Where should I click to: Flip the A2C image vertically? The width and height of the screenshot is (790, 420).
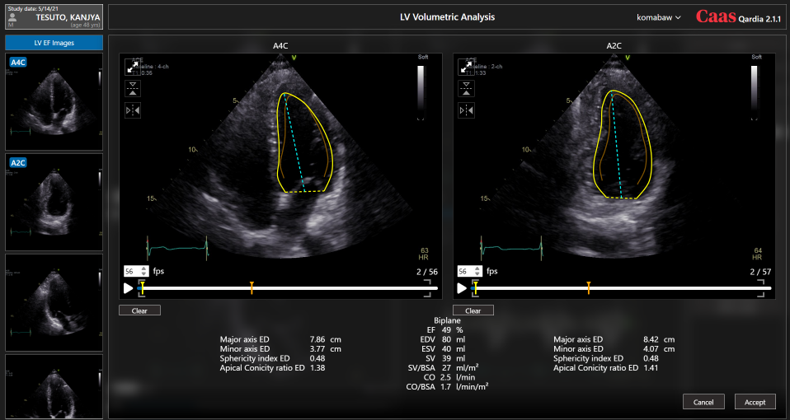(466, 89)
